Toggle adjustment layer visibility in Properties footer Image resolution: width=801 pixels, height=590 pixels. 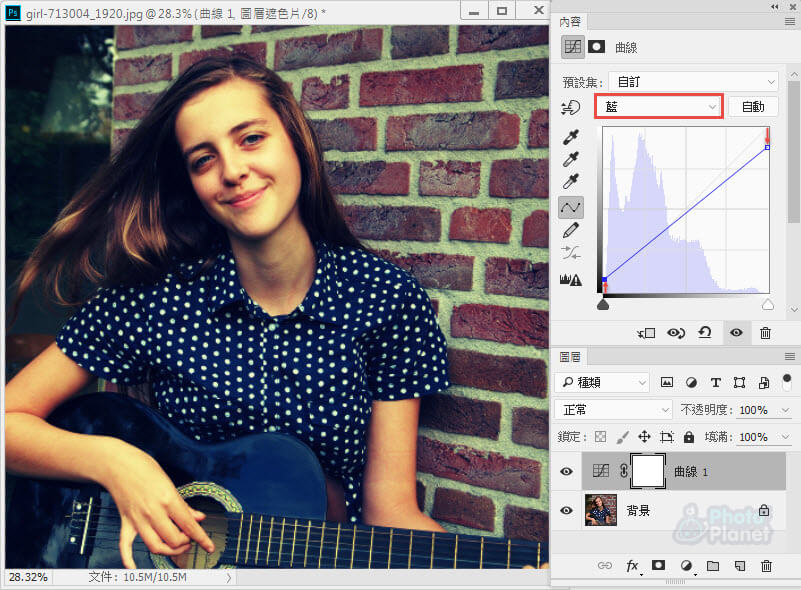click(736, 333)
